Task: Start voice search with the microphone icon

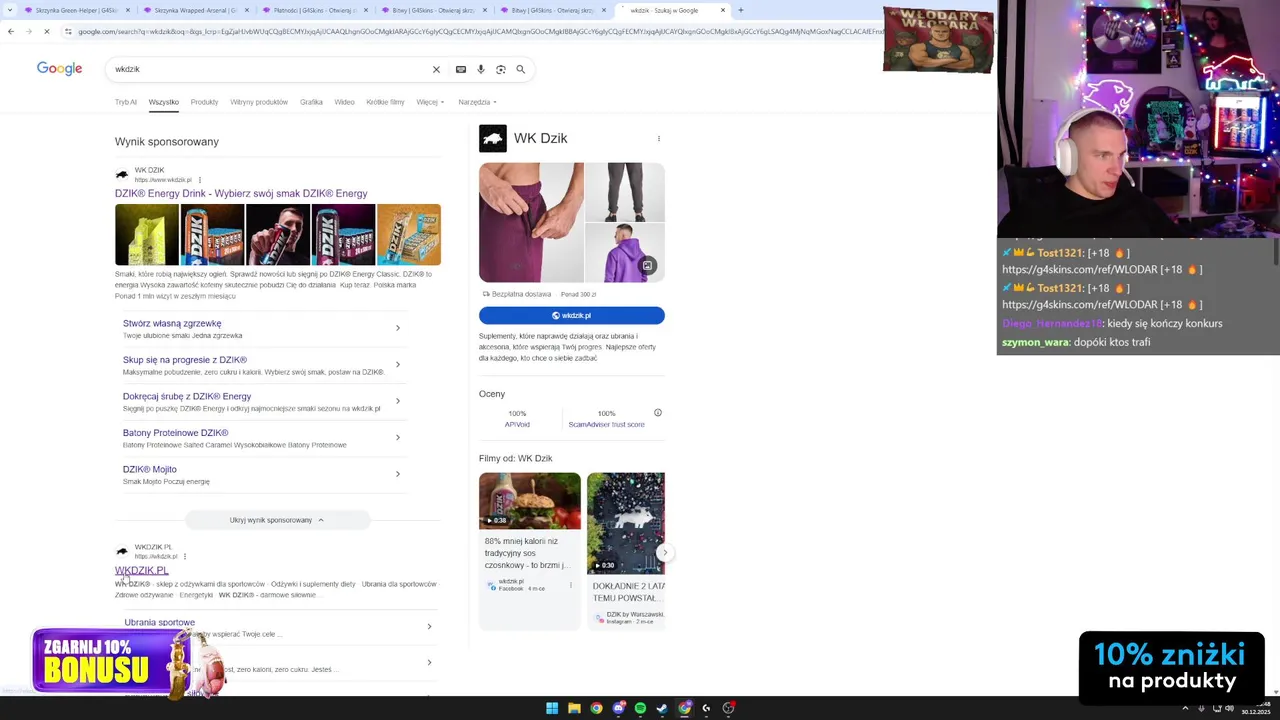Action: (481, 69)
